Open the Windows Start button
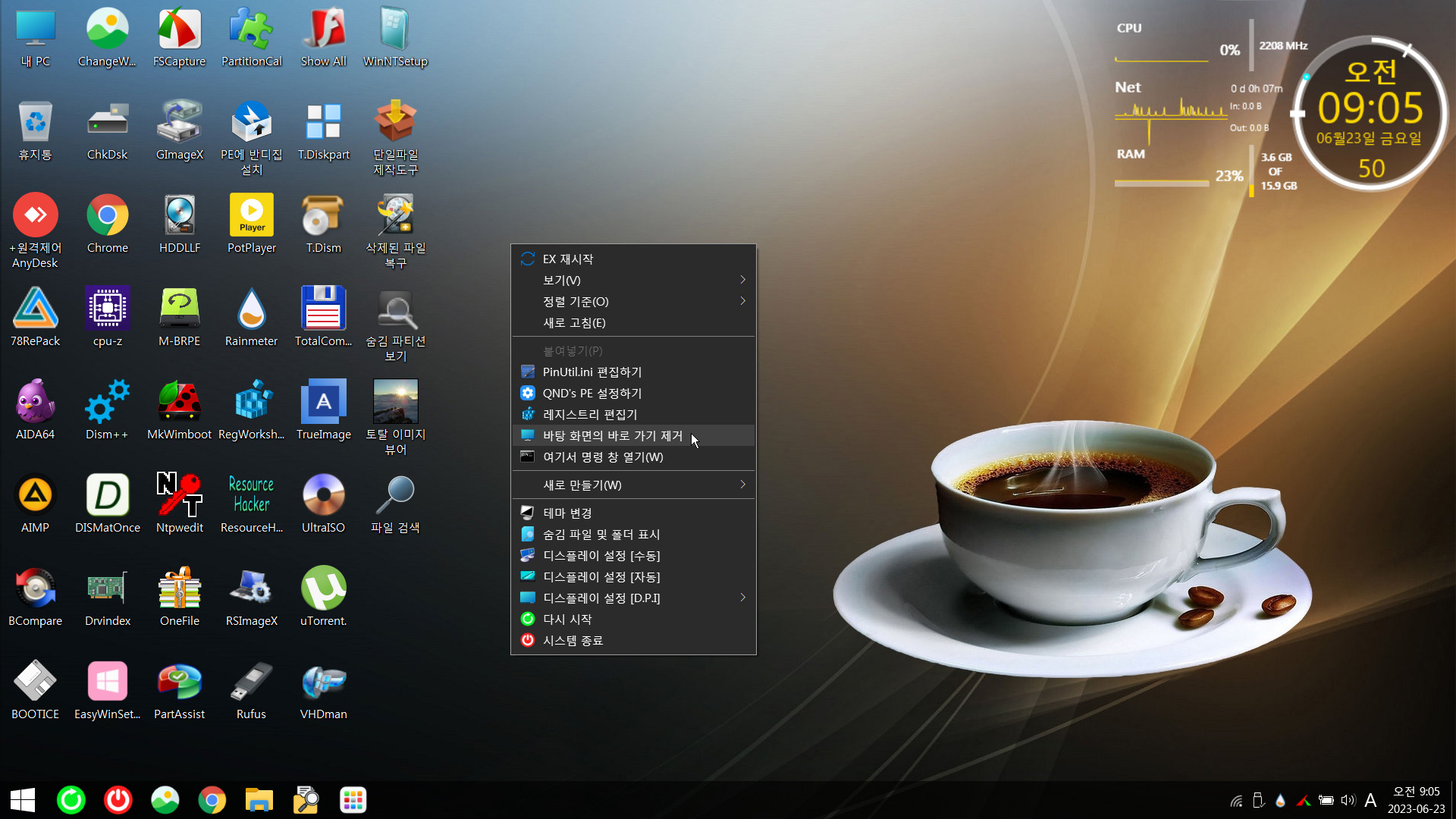 (x=23, y=800)
